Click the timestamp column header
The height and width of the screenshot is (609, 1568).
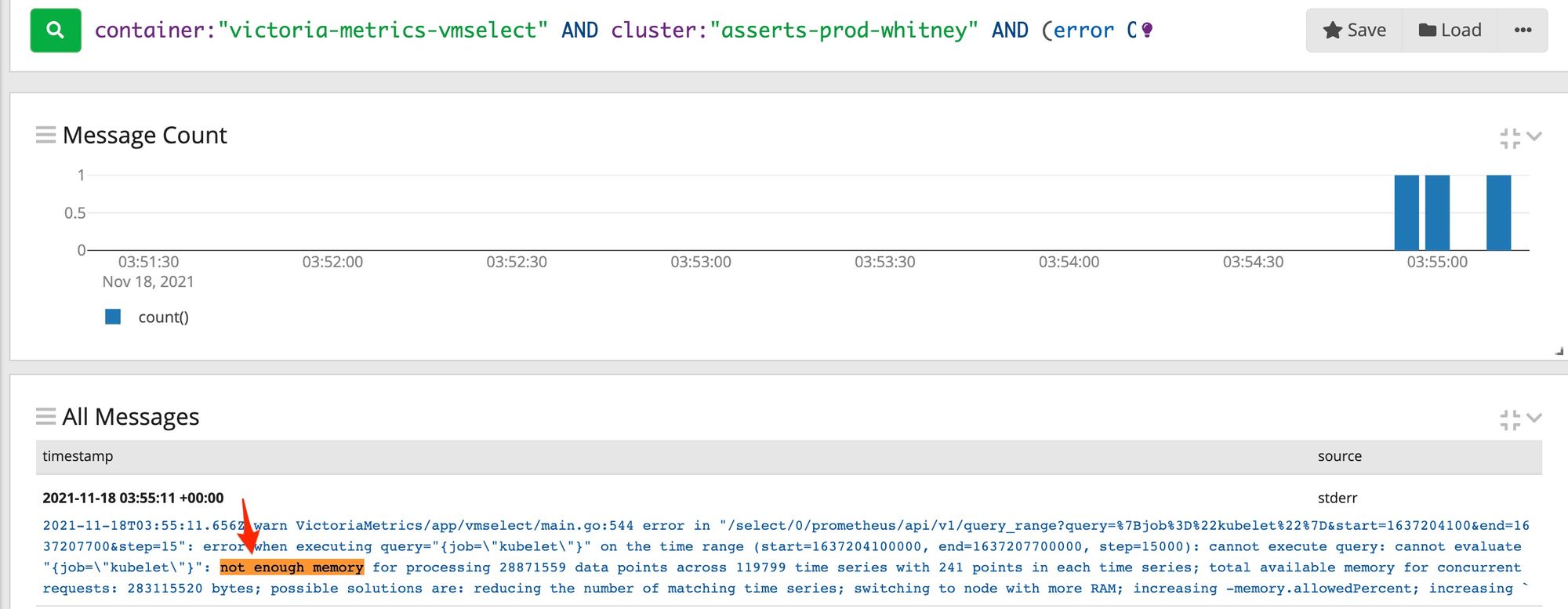[78, 456]
